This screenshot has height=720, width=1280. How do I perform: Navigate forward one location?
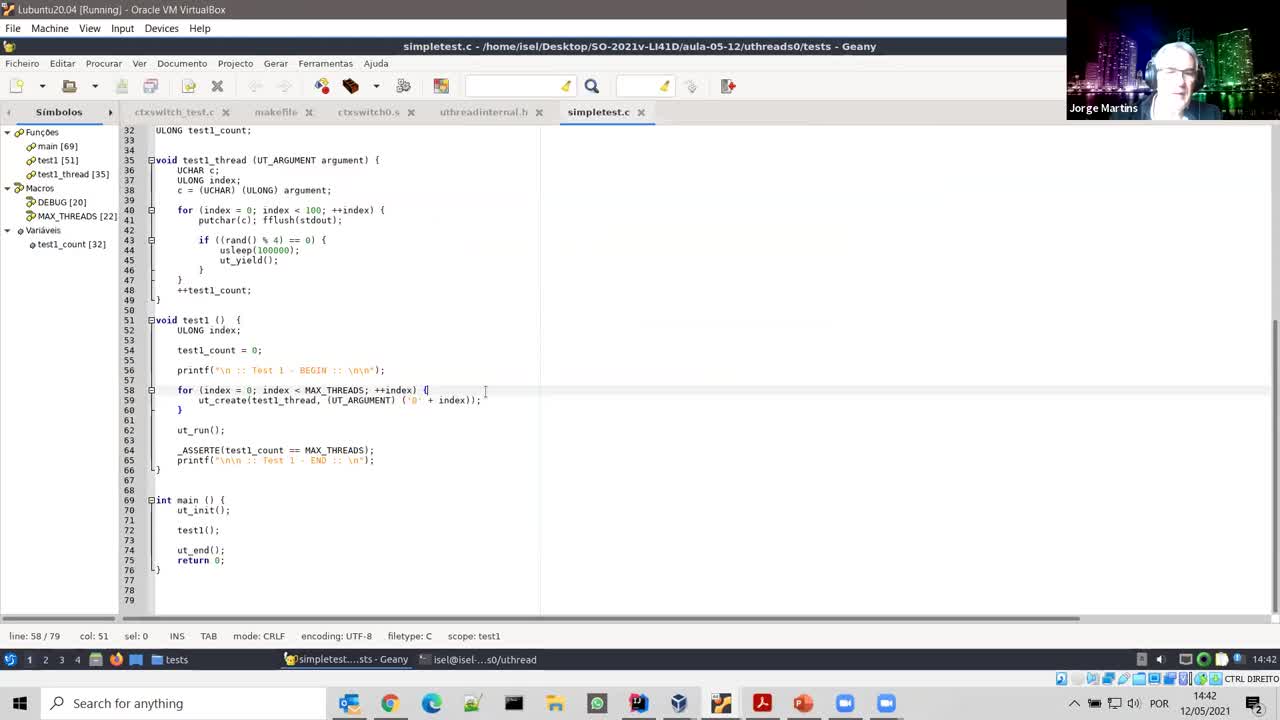coord(284,86)
